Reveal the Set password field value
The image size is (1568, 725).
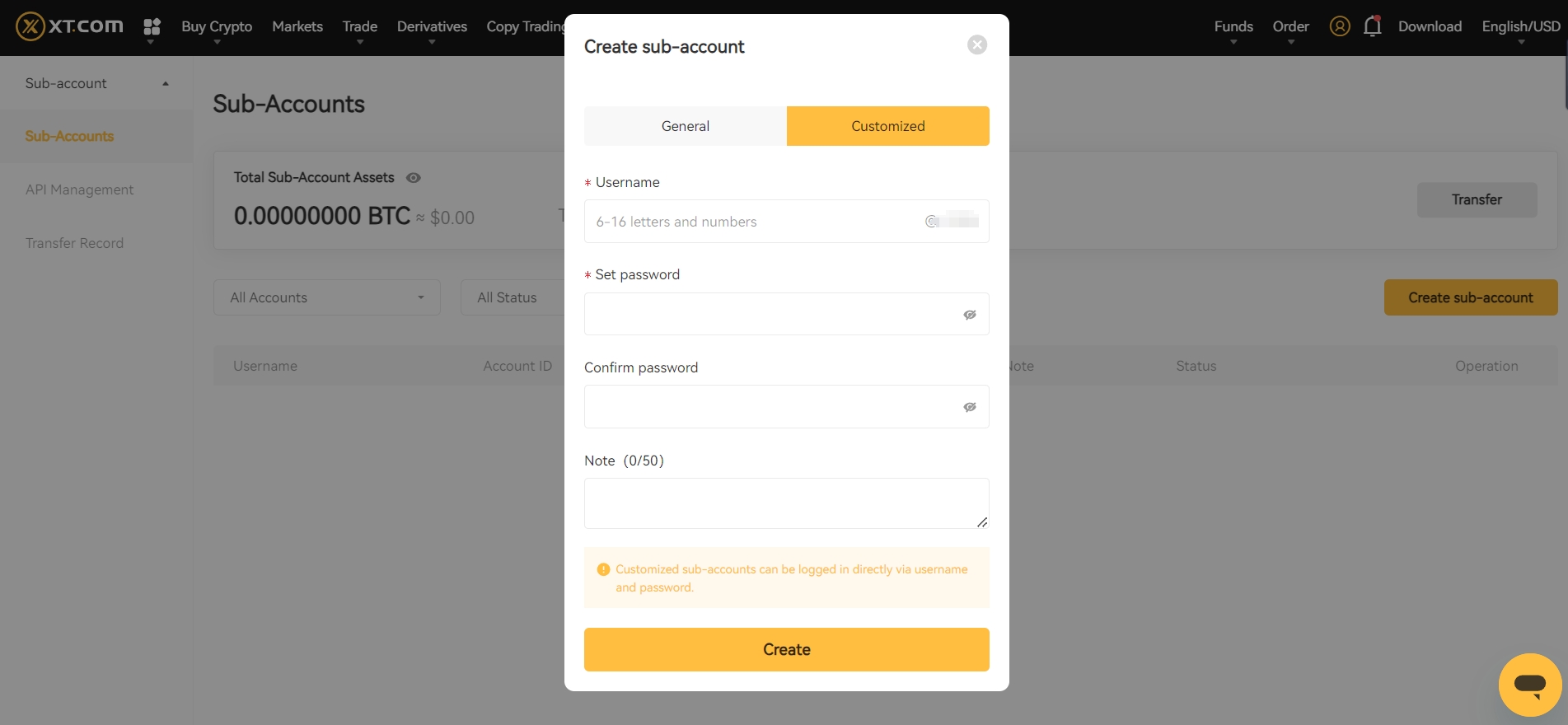tap(969, 314)
